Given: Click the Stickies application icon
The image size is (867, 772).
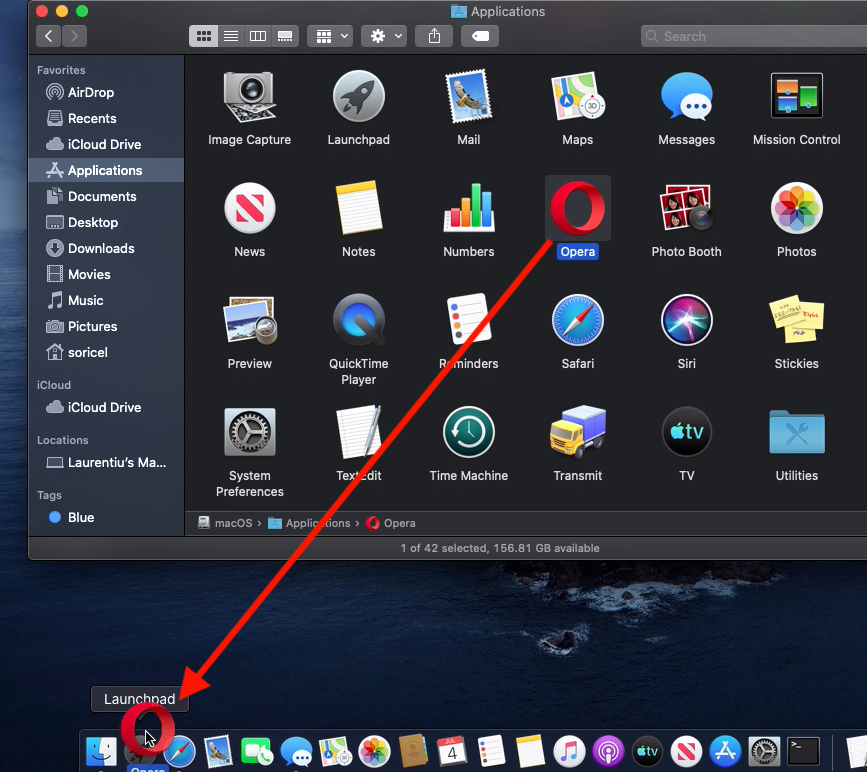Looking at the screenshot, I should [x=796, y=320].
